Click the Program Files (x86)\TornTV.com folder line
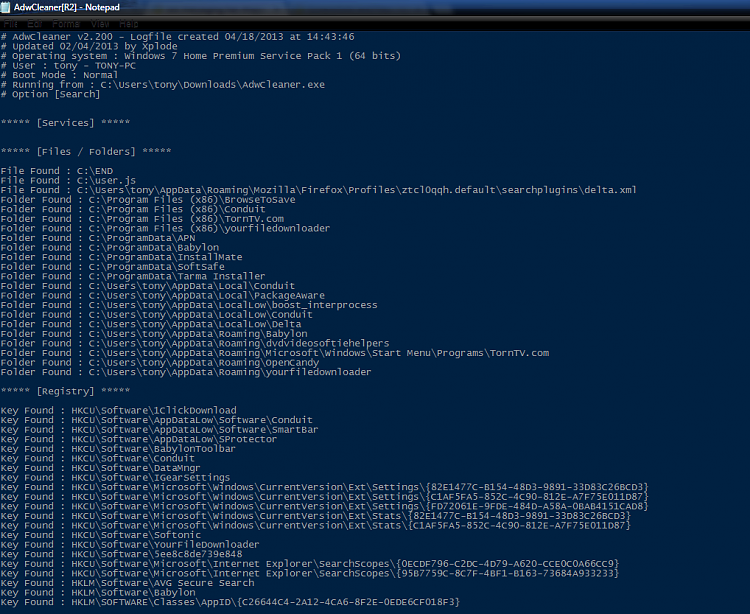 142,219
